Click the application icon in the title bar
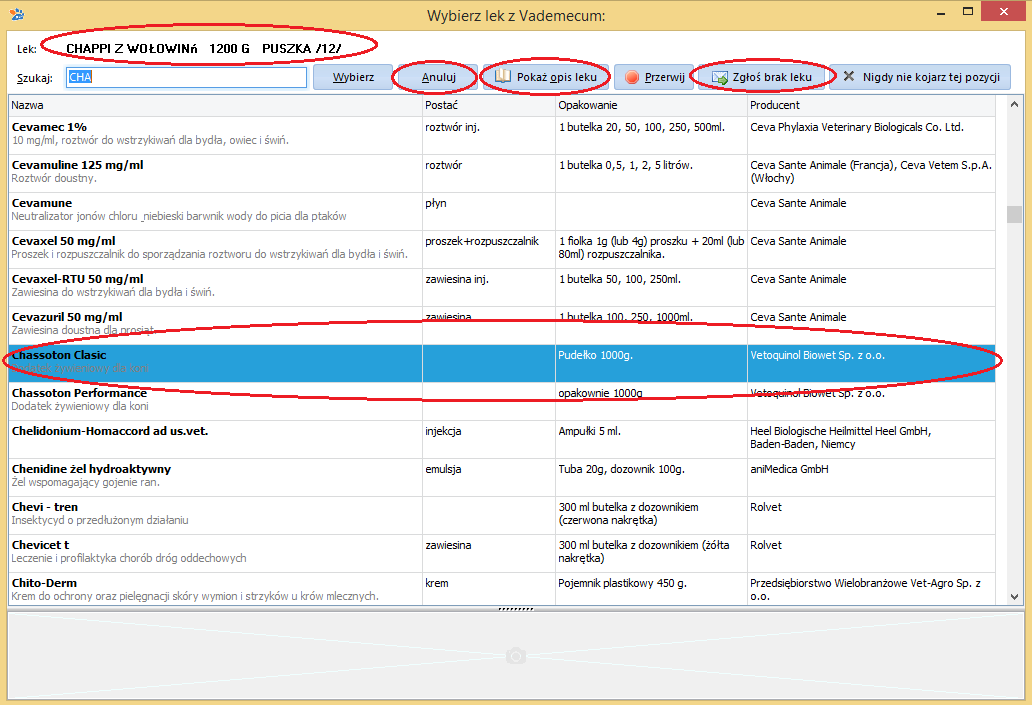 click(18, 13)
